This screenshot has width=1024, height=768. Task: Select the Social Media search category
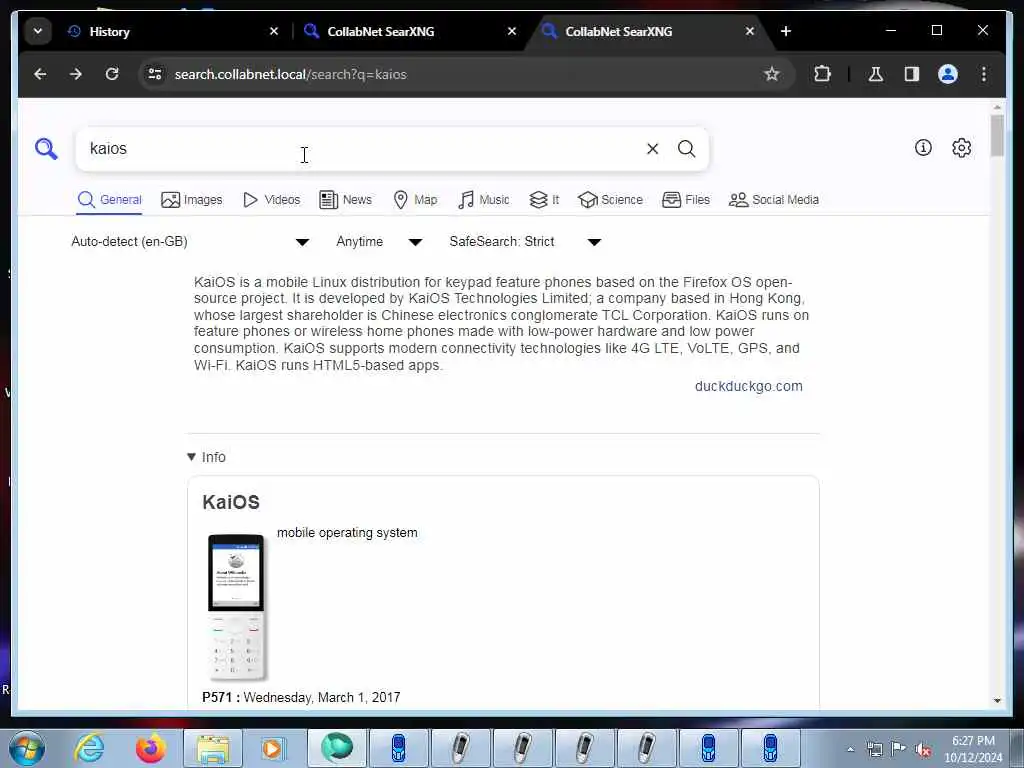point(774,200)
